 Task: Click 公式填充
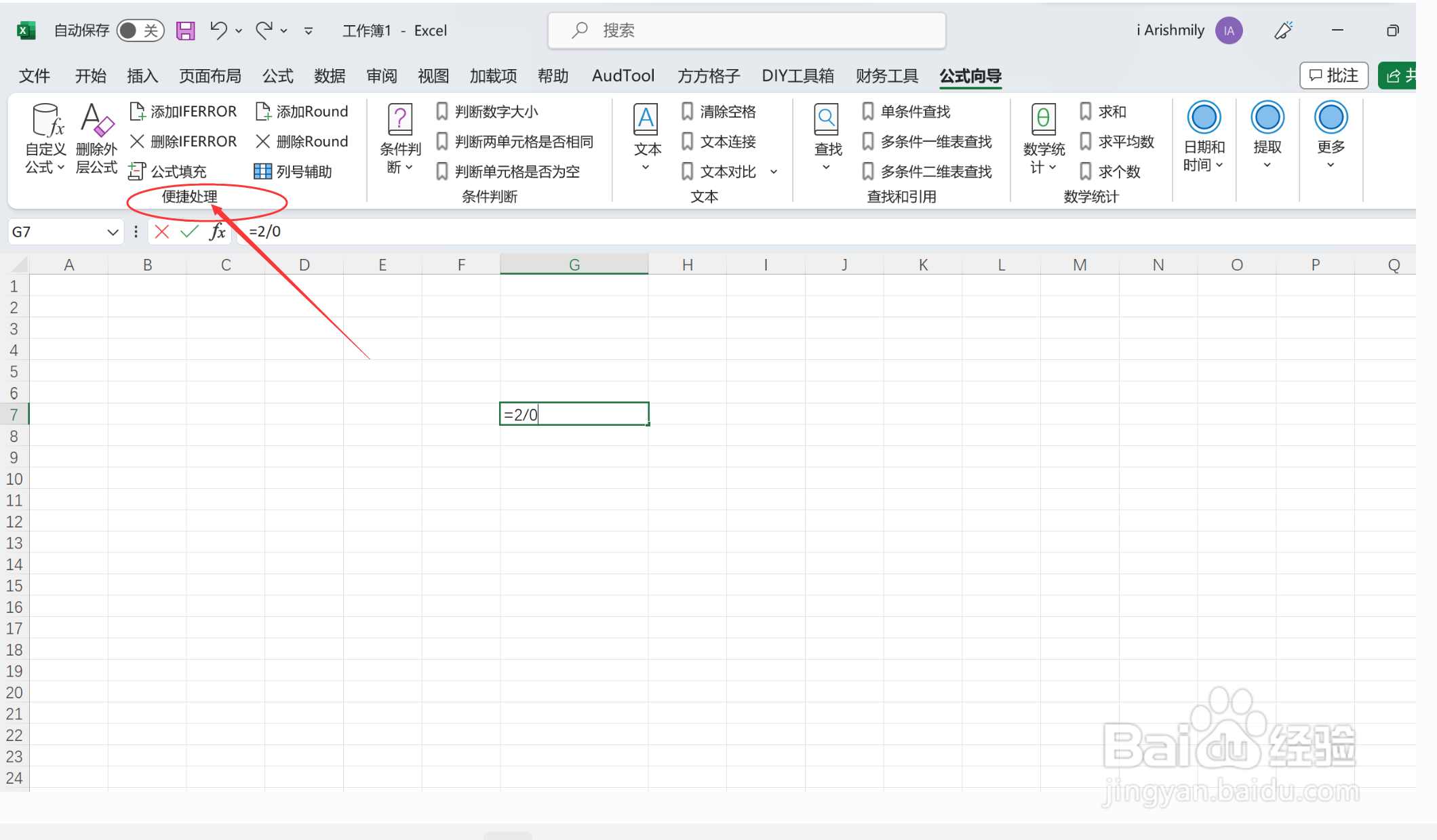click(168, 171)
